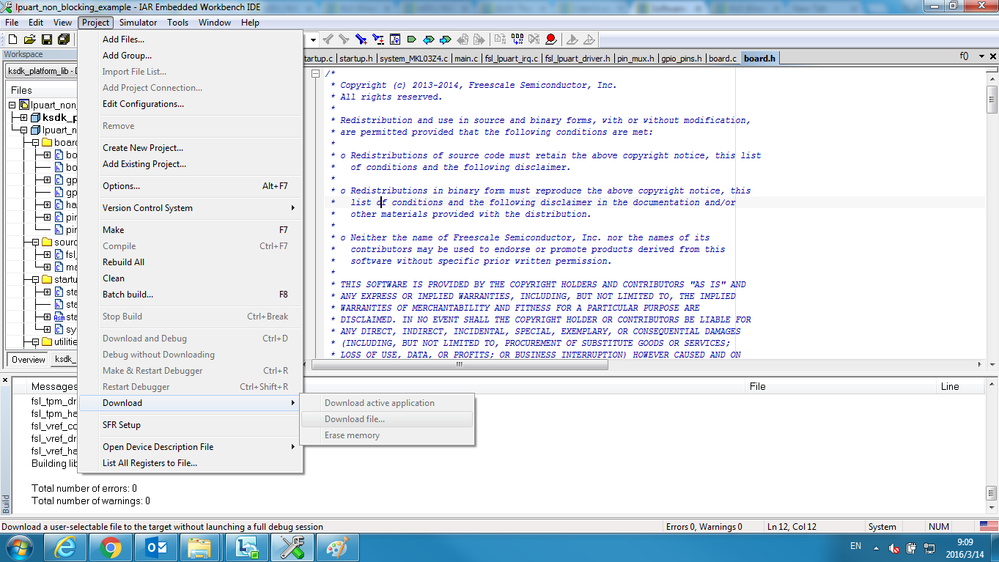Open Windows Explorer folder on taskbar
999x562 pixels.
point(199,548)
